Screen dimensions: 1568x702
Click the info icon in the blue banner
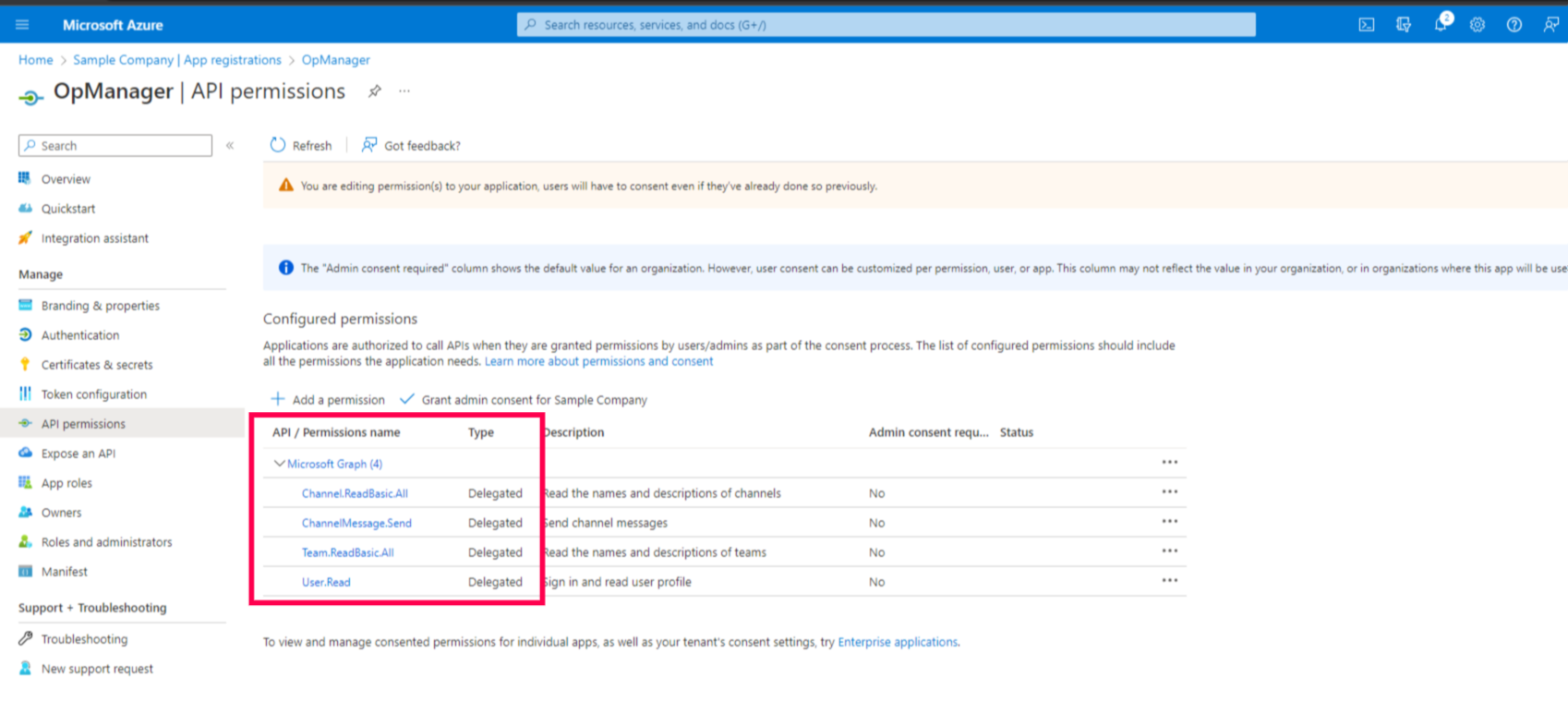pyautogui.click(x=286, y=268)
